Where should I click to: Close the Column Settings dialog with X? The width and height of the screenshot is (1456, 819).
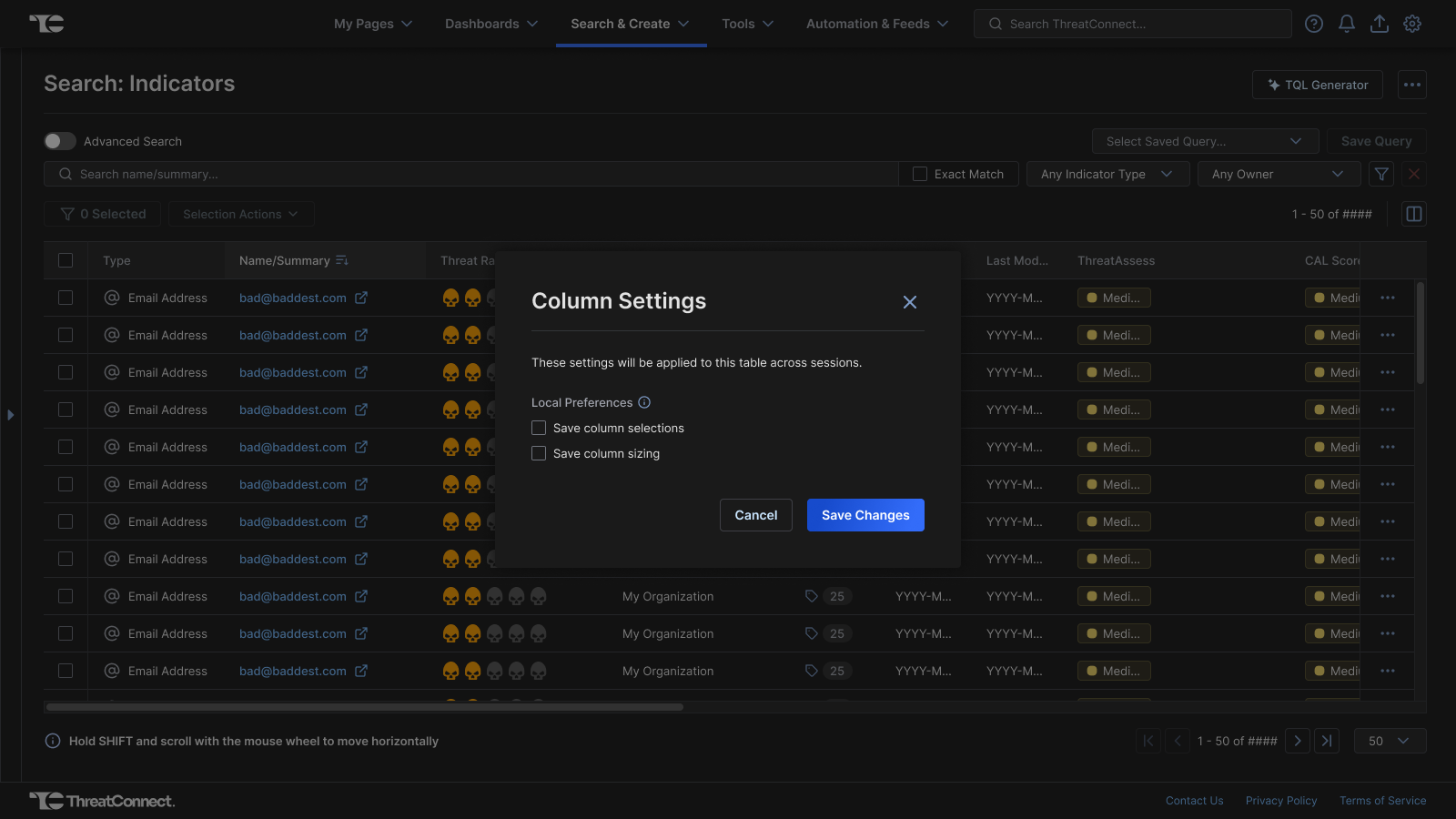coord(909,302)
